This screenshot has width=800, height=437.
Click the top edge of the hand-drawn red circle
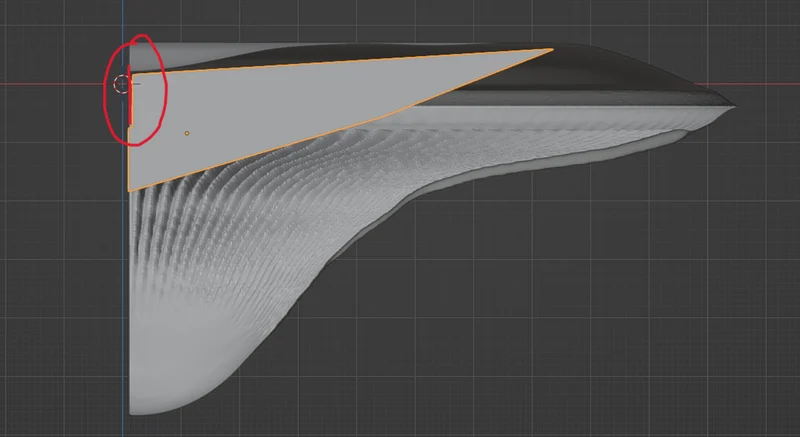(x=141, y=36)
